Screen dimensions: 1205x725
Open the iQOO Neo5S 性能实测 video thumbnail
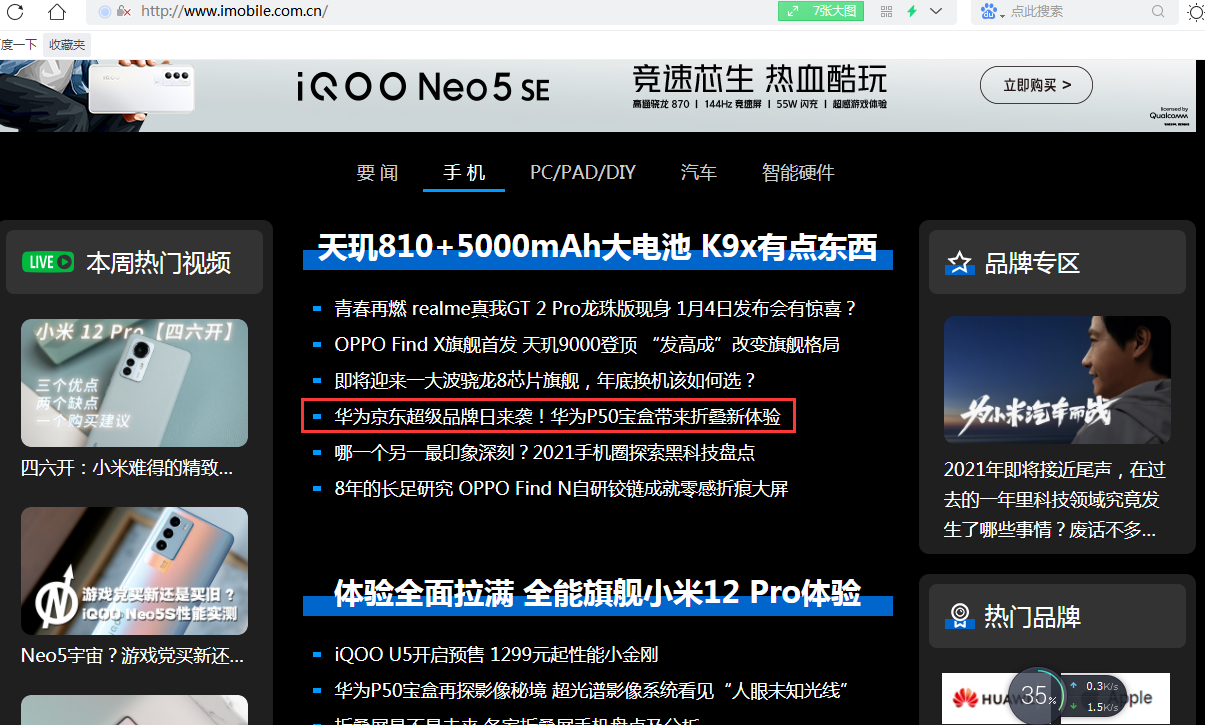tap(134, 571)
